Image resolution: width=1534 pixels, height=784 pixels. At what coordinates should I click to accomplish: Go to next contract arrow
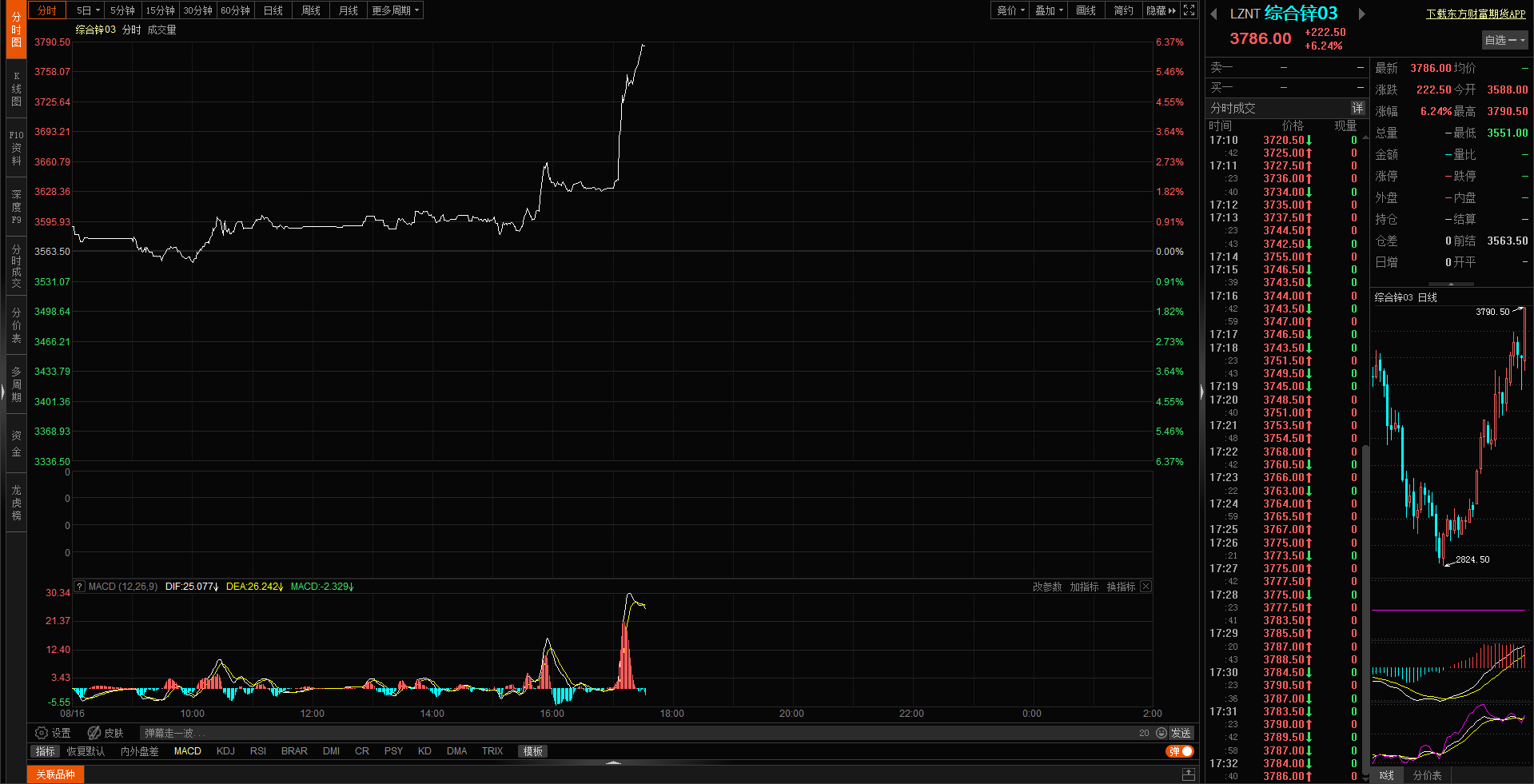click(1361, 14)
